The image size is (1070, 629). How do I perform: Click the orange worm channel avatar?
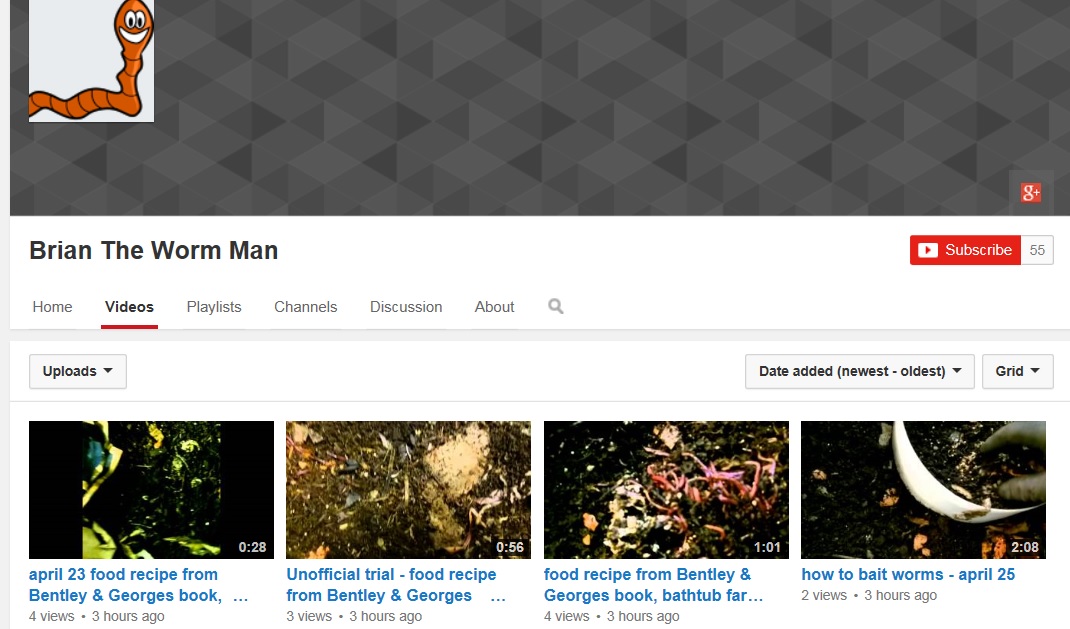pos(91,60)
